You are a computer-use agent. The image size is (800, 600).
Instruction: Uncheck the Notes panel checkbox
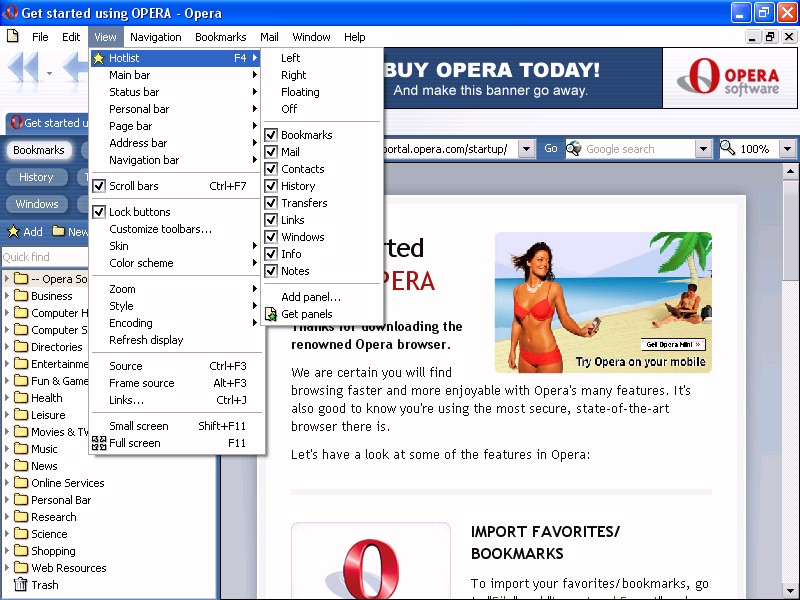point(271,271)
